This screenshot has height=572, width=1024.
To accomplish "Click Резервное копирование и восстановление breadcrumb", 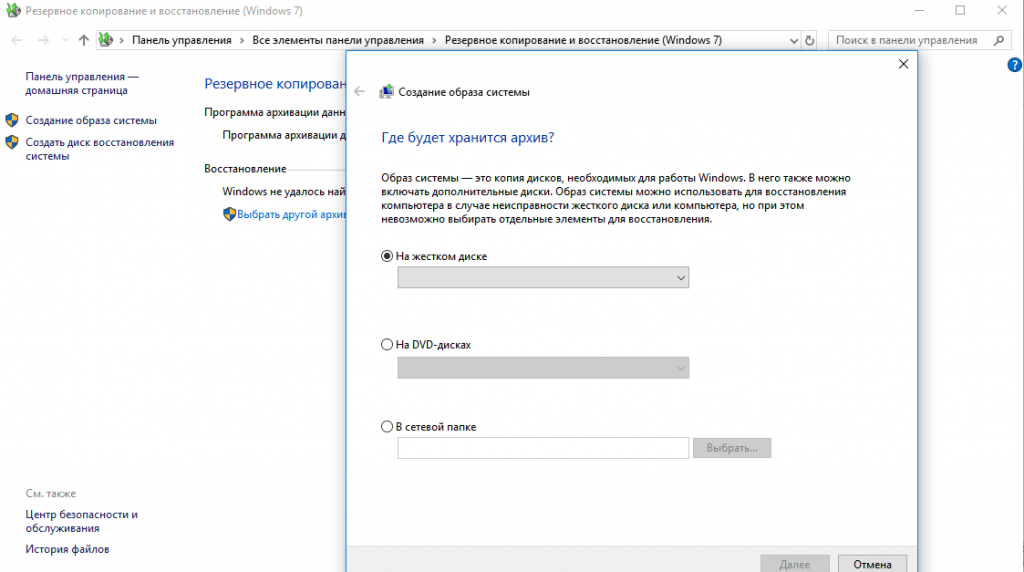I will 583,40.
